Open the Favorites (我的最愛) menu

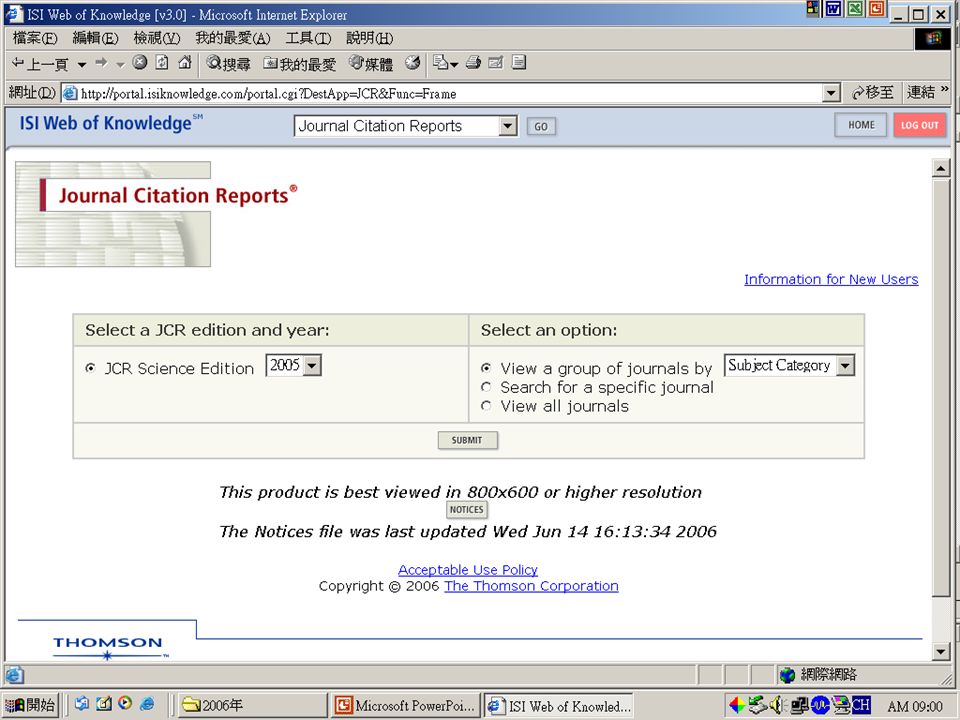point(233,39)
